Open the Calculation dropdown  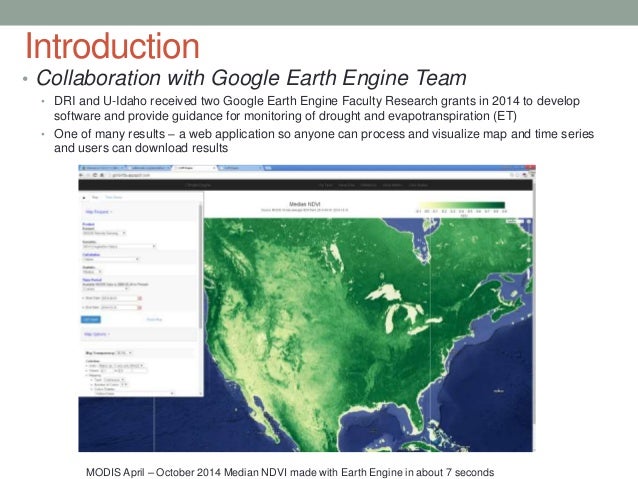click(111, 259)
